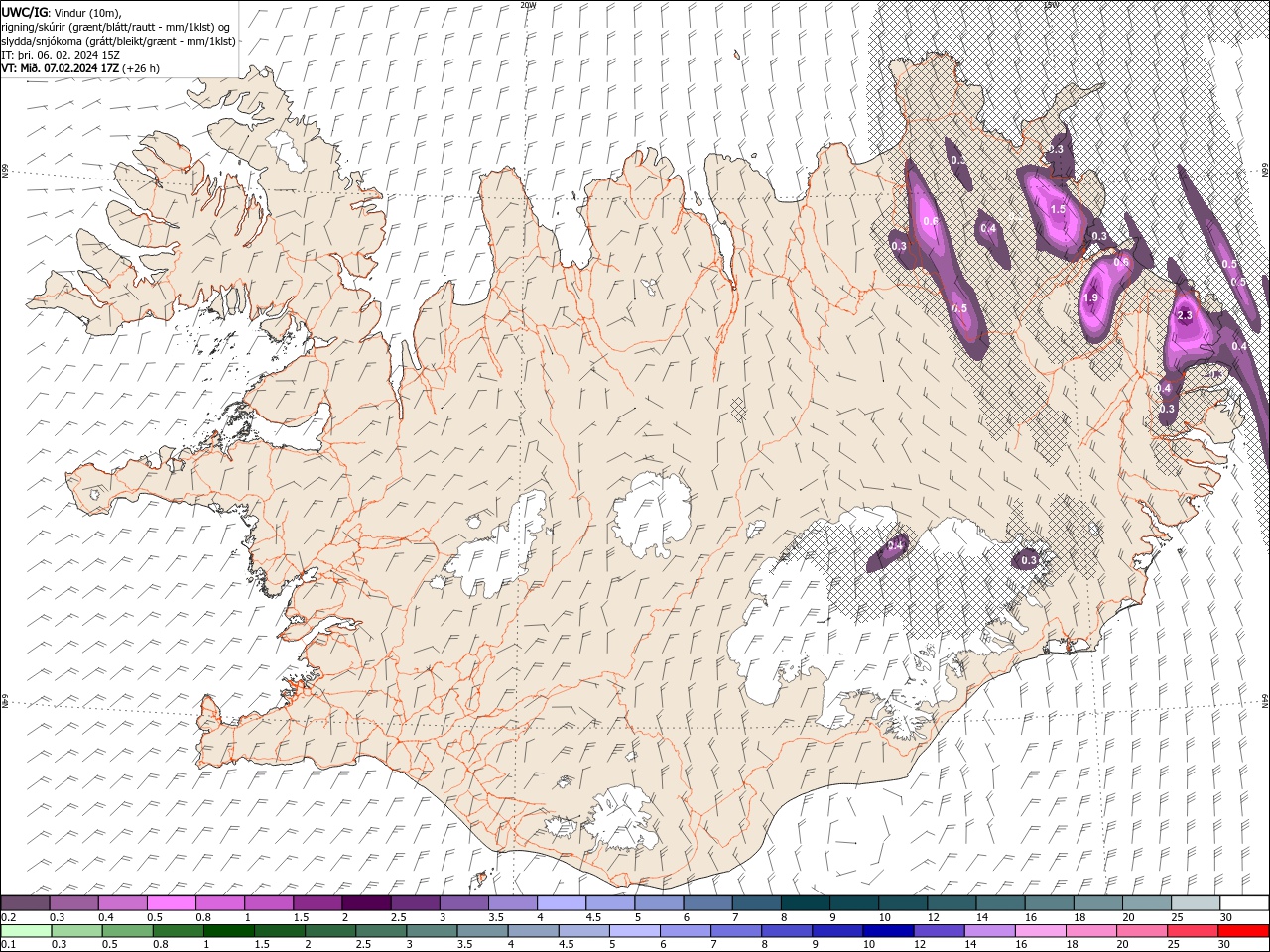Click the '20W' longitude label

tap(528, 5)
